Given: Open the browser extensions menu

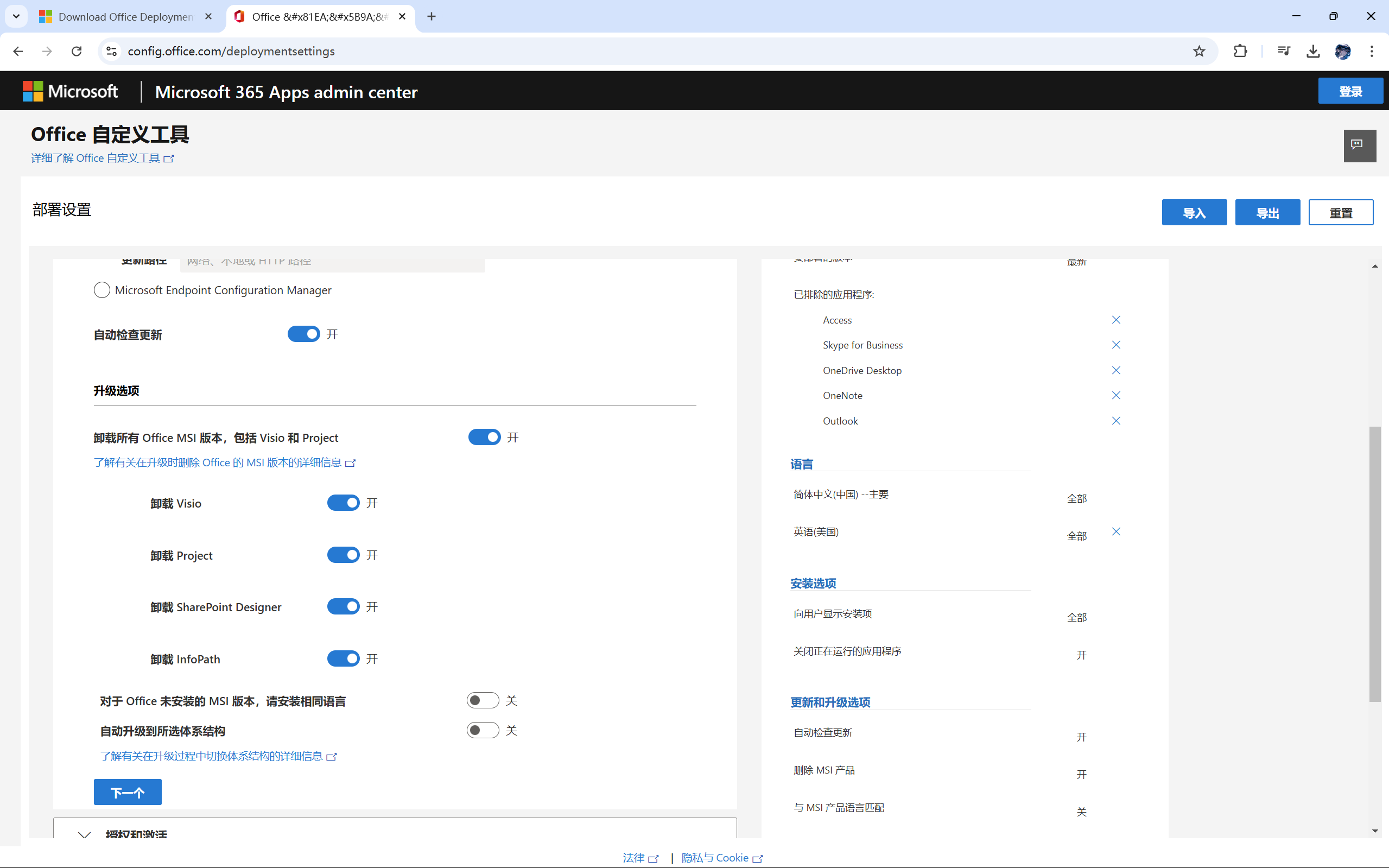Looking at the screenshot, I should [x=1240, y=51].
